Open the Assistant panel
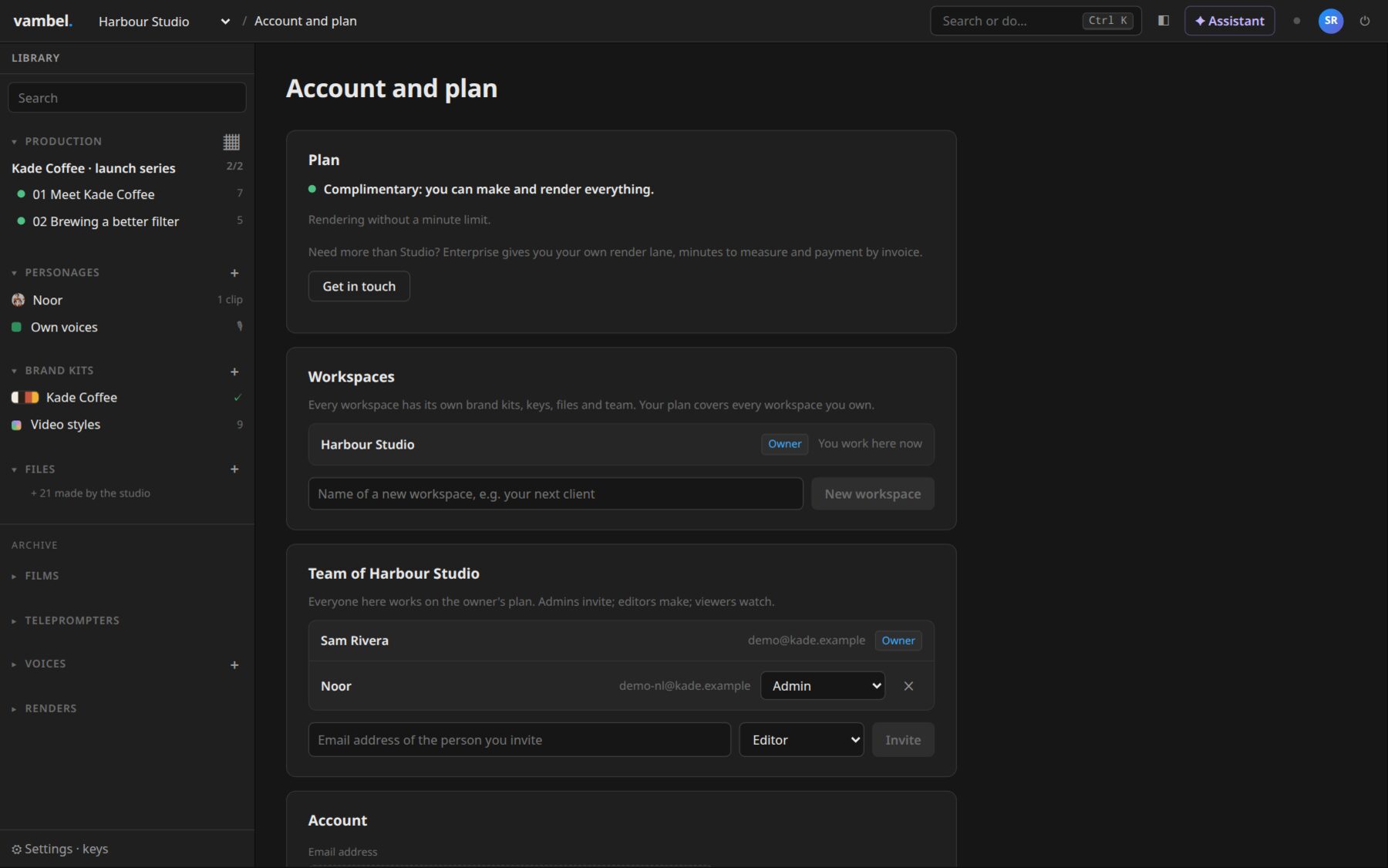Viewport: 1388px width, 868px height. pos(1230,21)
